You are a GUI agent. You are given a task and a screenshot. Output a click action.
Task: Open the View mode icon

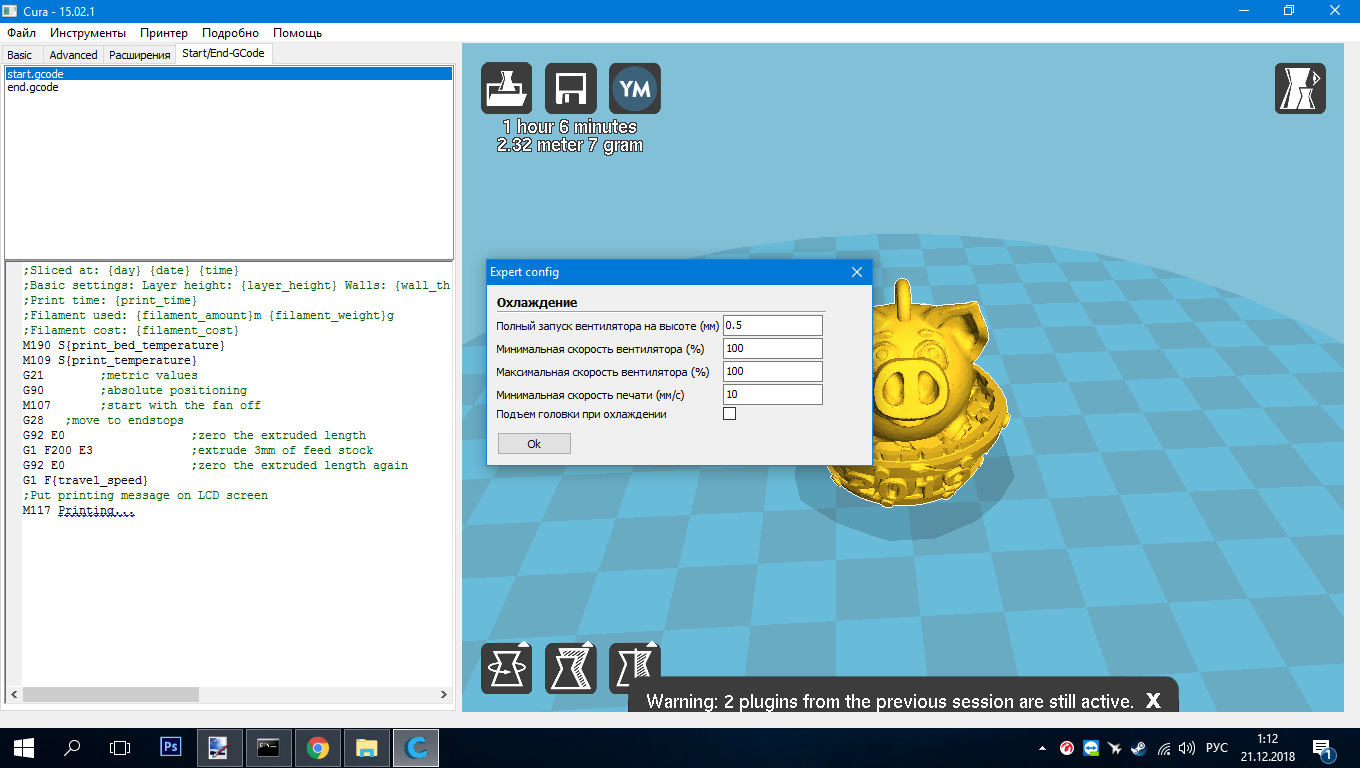(1300, 88)
